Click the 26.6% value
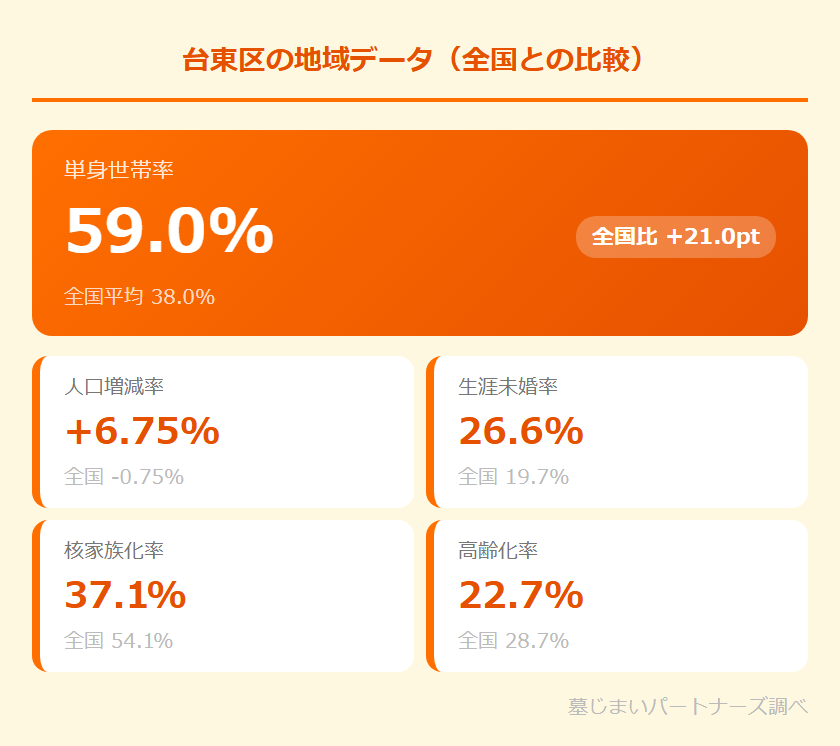Image resolution: width=840 pixels, height=746 pixels. click(x=521, y=431)
